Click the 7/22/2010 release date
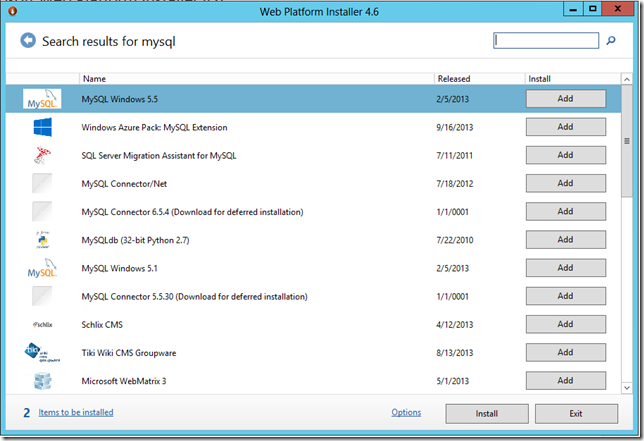 (455, 240)
